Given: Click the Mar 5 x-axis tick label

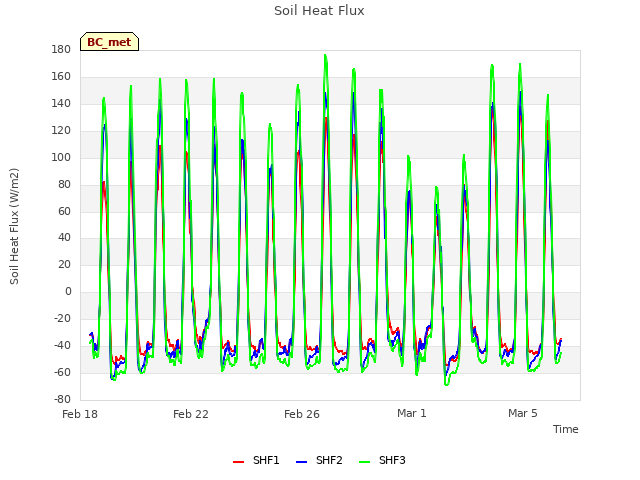Looking at the screenshot, I should tap(523, 413).
